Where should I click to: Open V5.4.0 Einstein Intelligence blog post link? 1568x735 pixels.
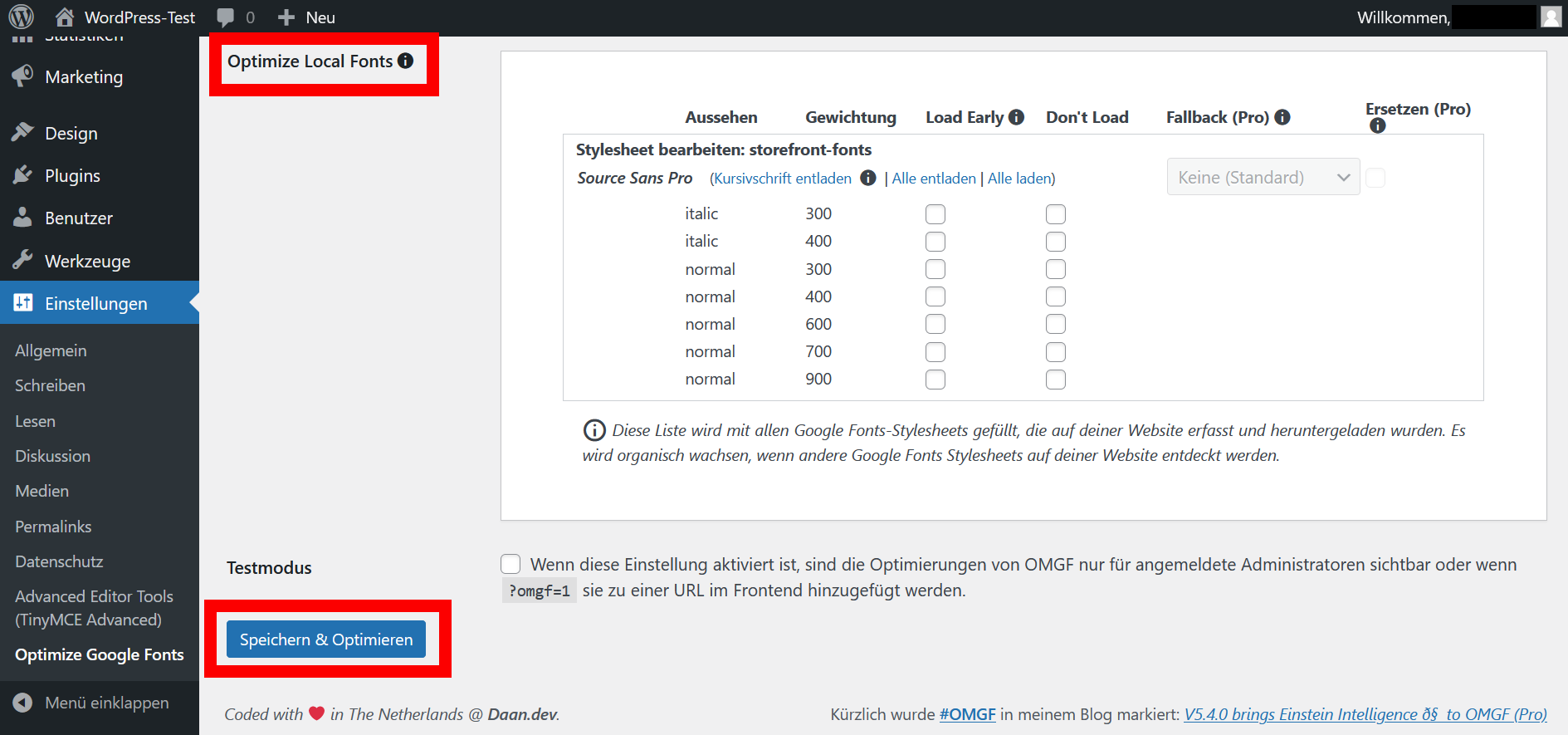(x=1365, y=714)
